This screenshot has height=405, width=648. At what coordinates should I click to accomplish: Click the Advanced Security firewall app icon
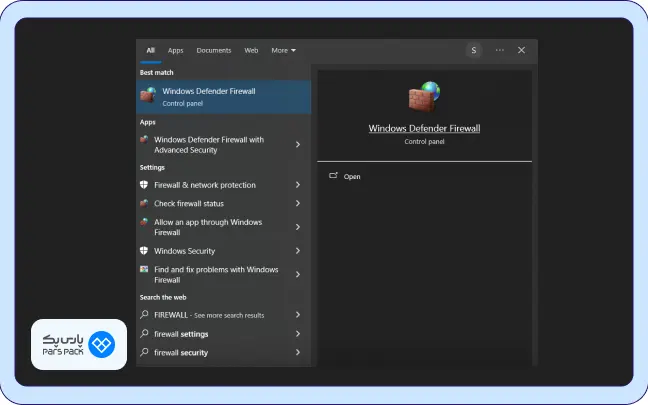click(x=145, y=140)
